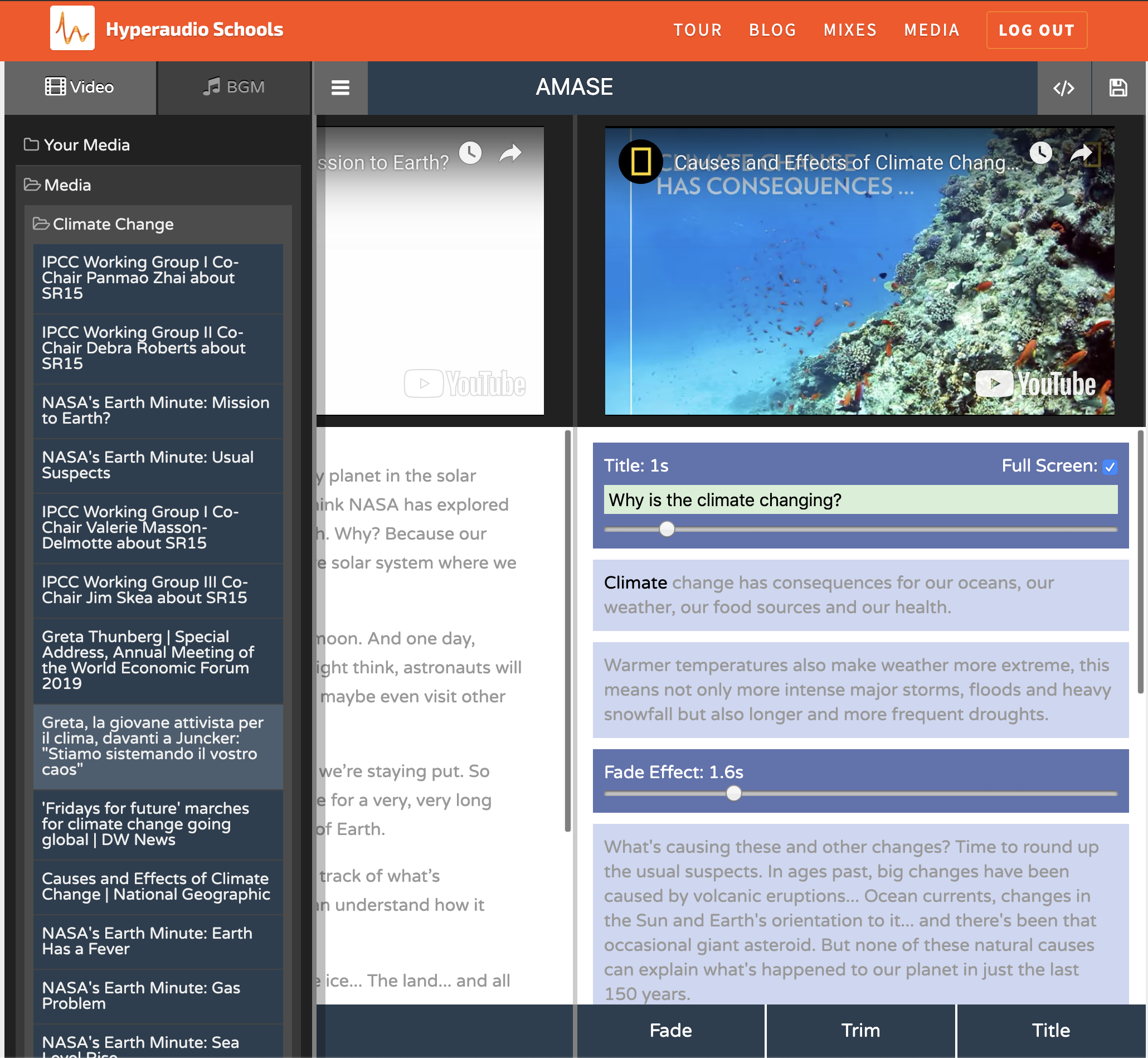Collapse the Media folder
1148x1058 pixels.
pos(57,185)
